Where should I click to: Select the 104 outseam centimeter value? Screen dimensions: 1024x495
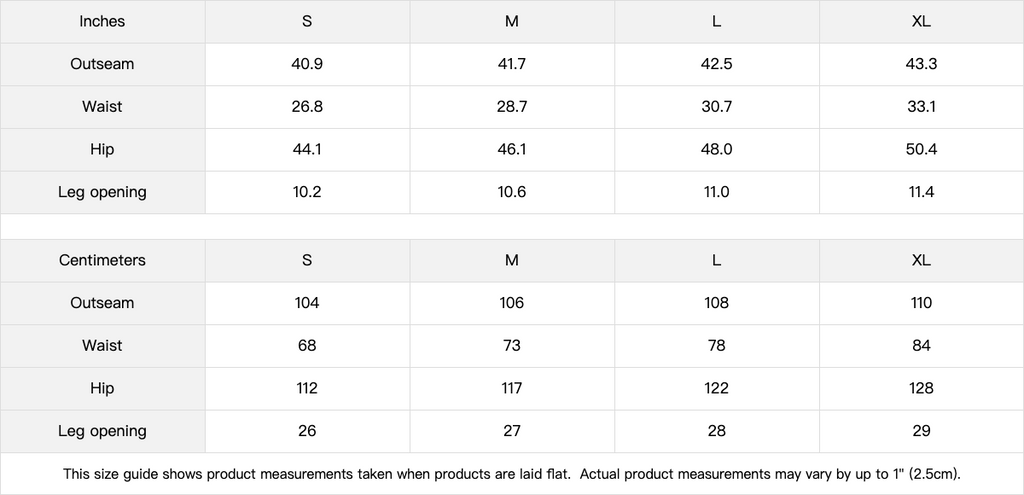[x=307, y=303]
